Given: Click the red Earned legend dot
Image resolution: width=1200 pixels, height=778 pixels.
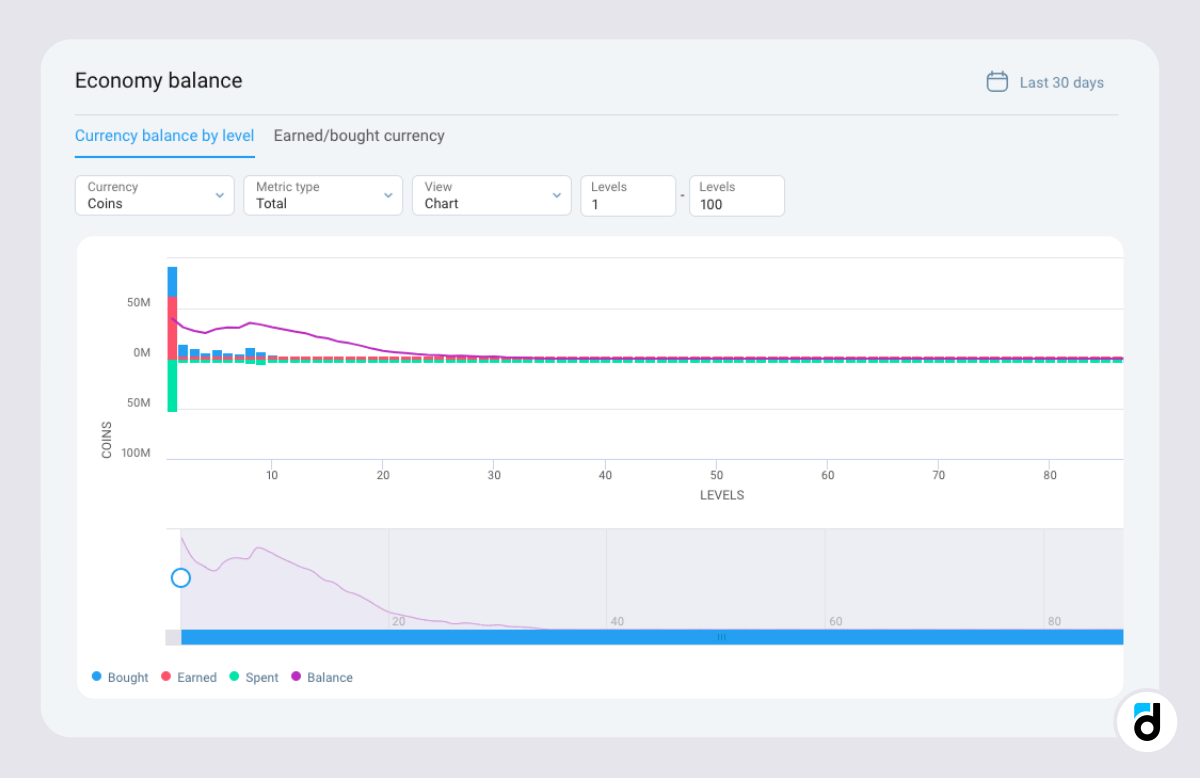Looking at the screenshot, I should click(166, 677).
